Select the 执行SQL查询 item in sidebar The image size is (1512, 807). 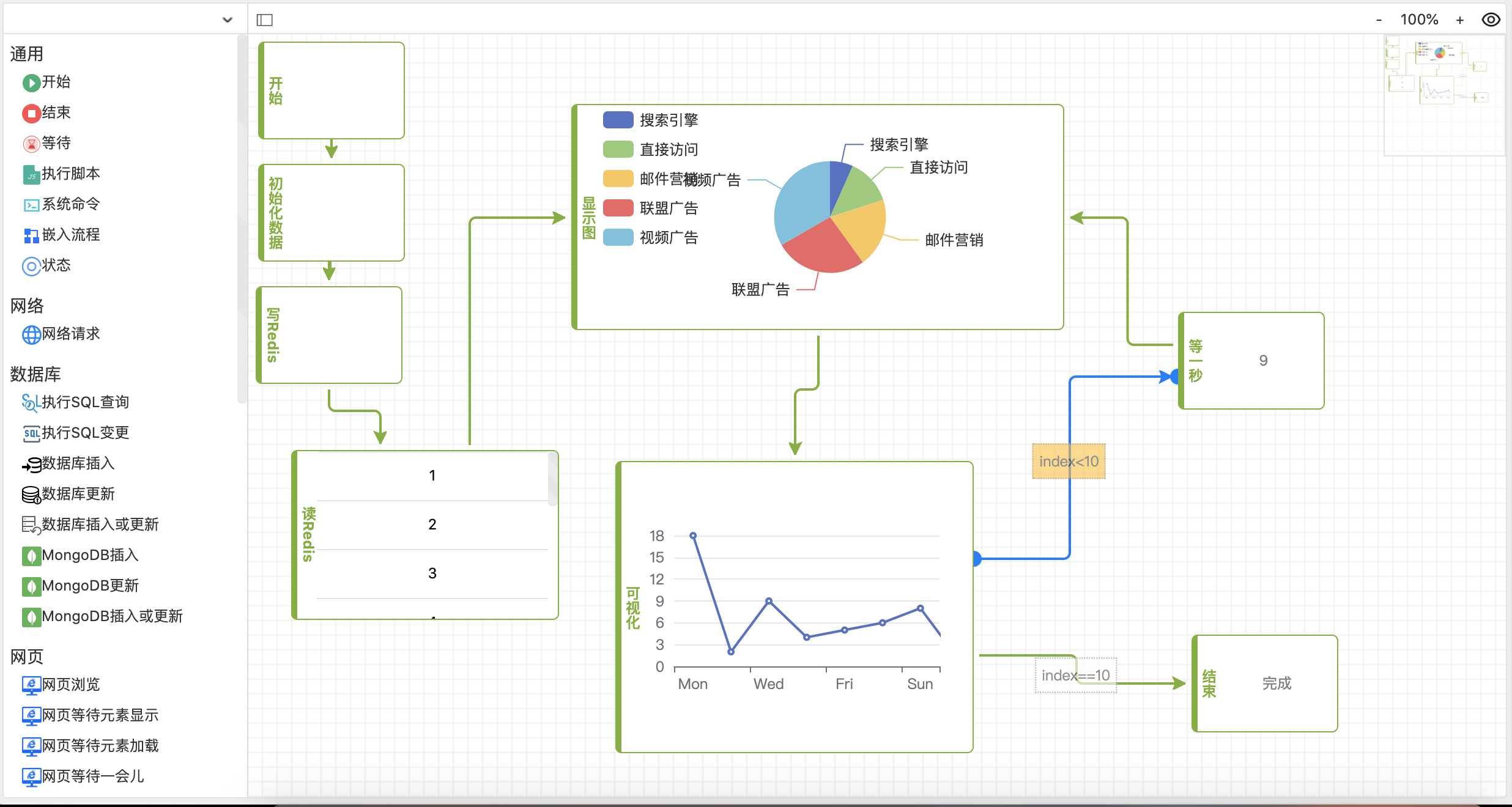click(85, 402)
